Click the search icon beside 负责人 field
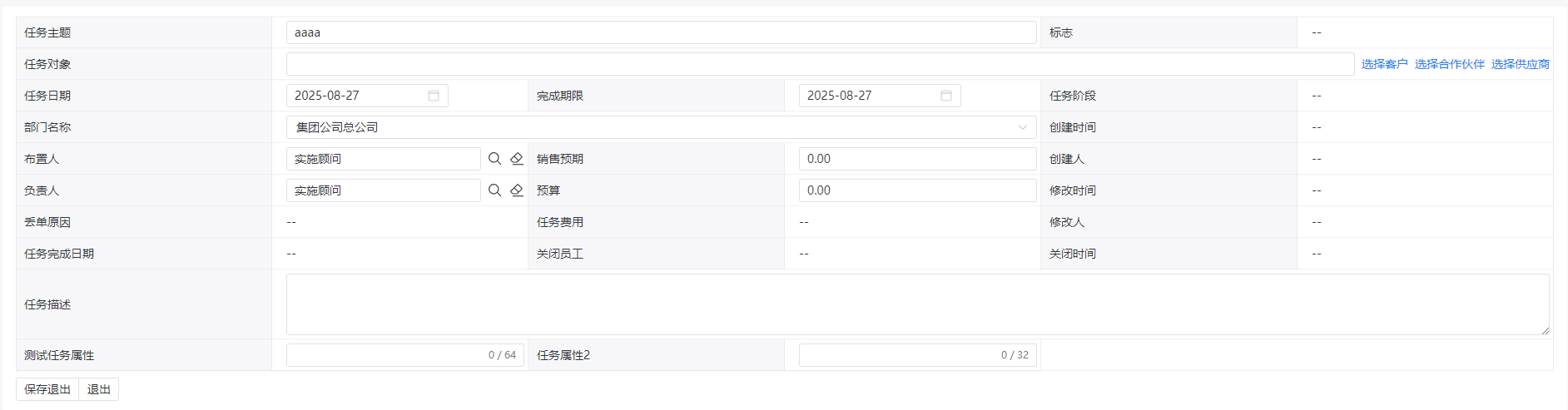 [x=494, y=190]
